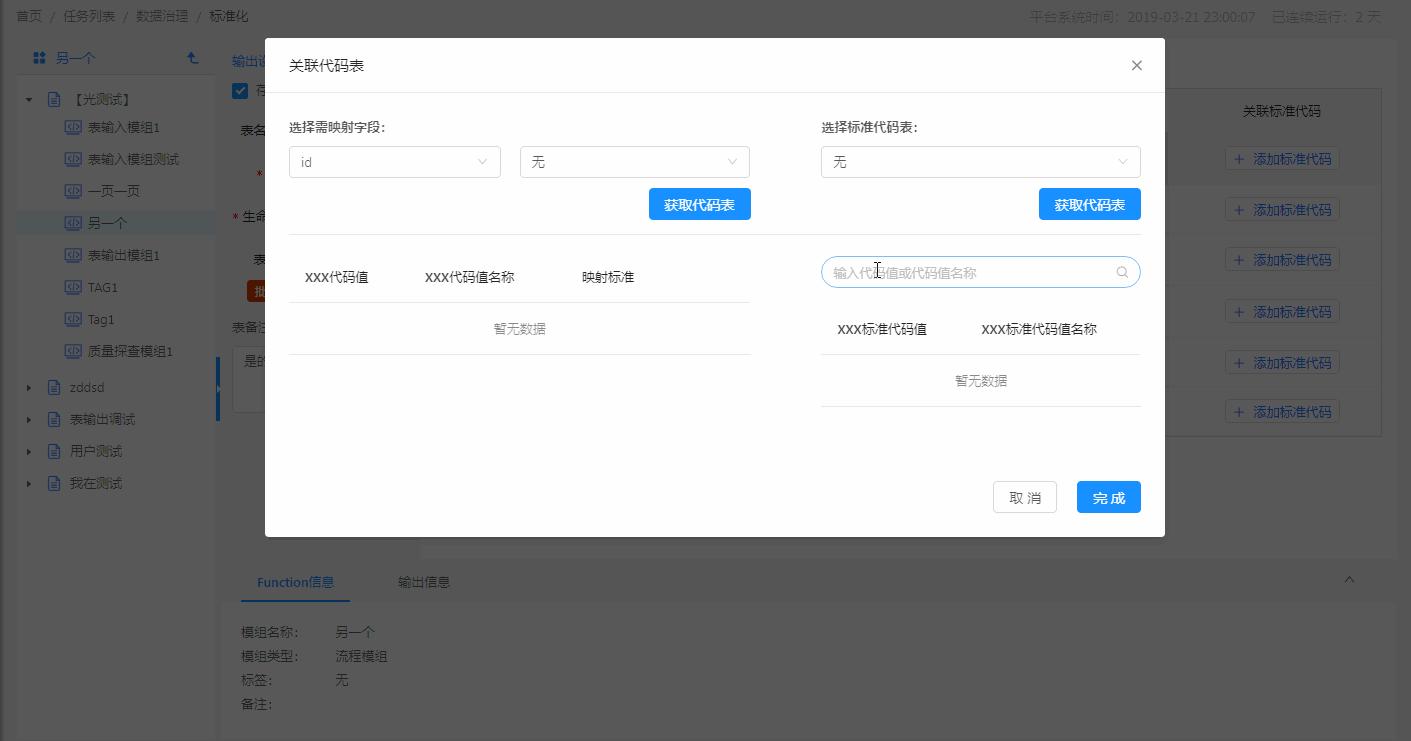The image size is (1411, 741).
Task: Click the code icon next to TAG1
Action: point(73,287)
